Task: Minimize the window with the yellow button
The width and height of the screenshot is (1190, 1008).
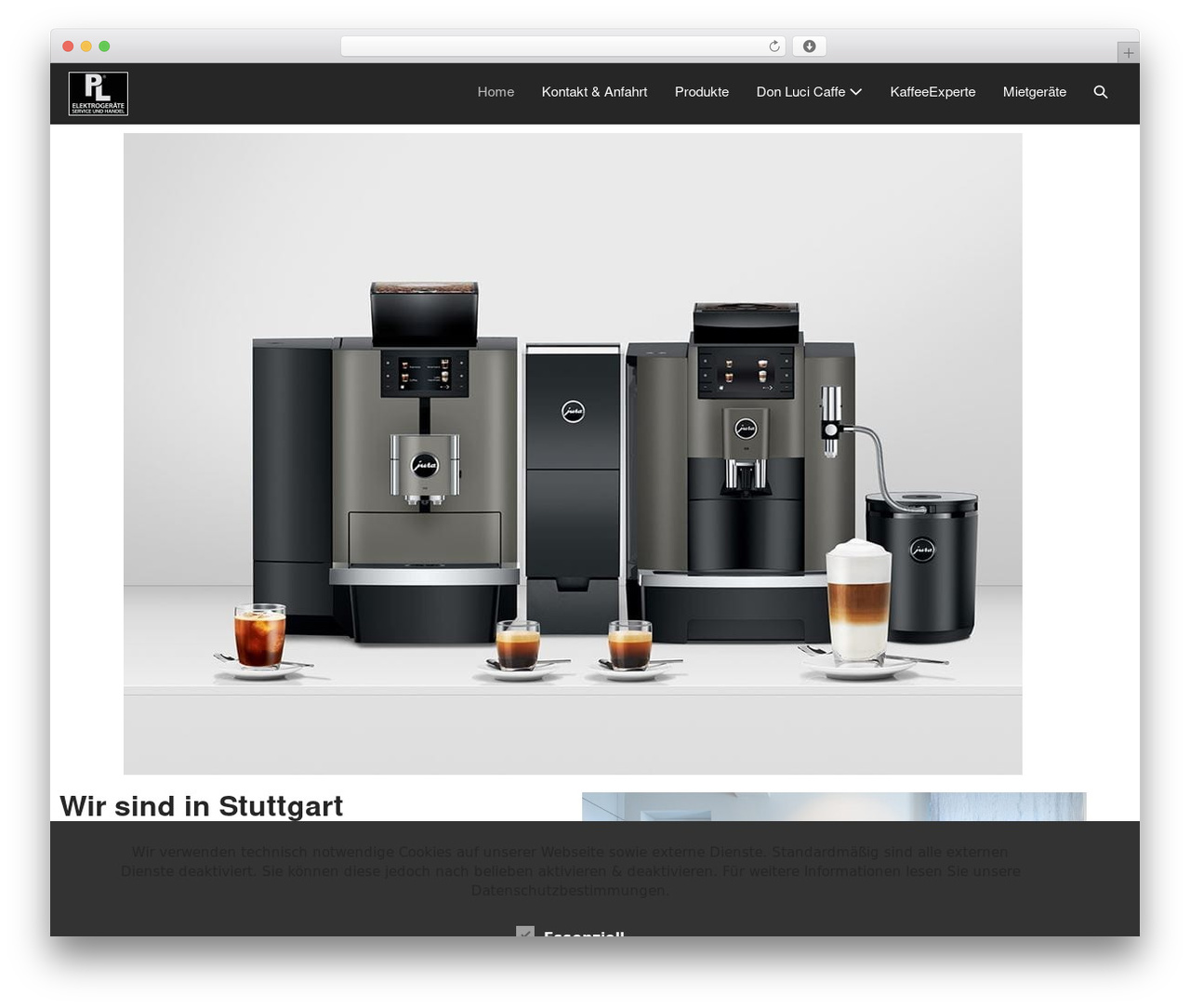Action: pos(86,46)
